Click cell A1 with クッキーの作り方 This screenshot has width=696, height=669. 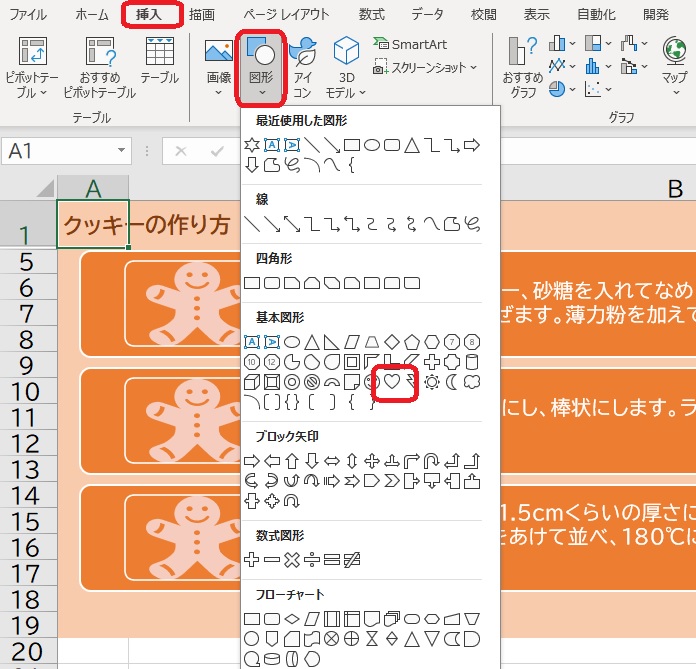[93, 225]
